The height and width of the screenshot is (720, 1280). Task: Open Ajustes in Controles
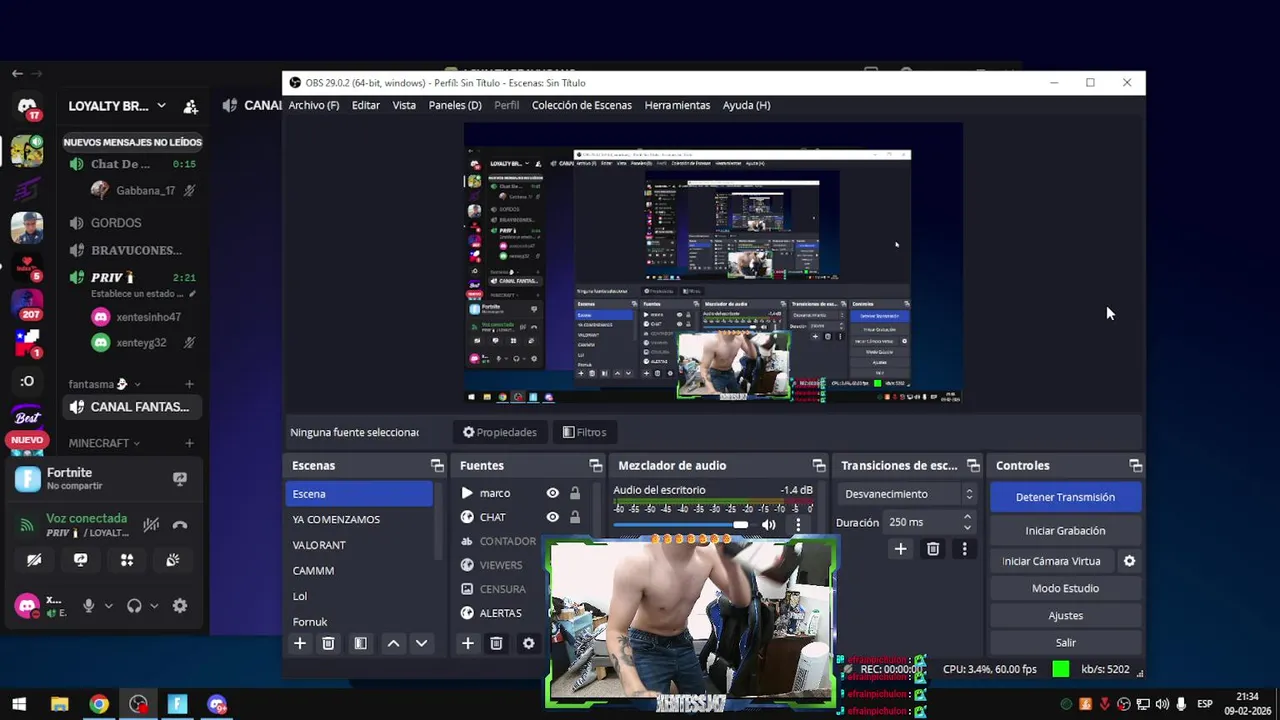[1065, 615]
